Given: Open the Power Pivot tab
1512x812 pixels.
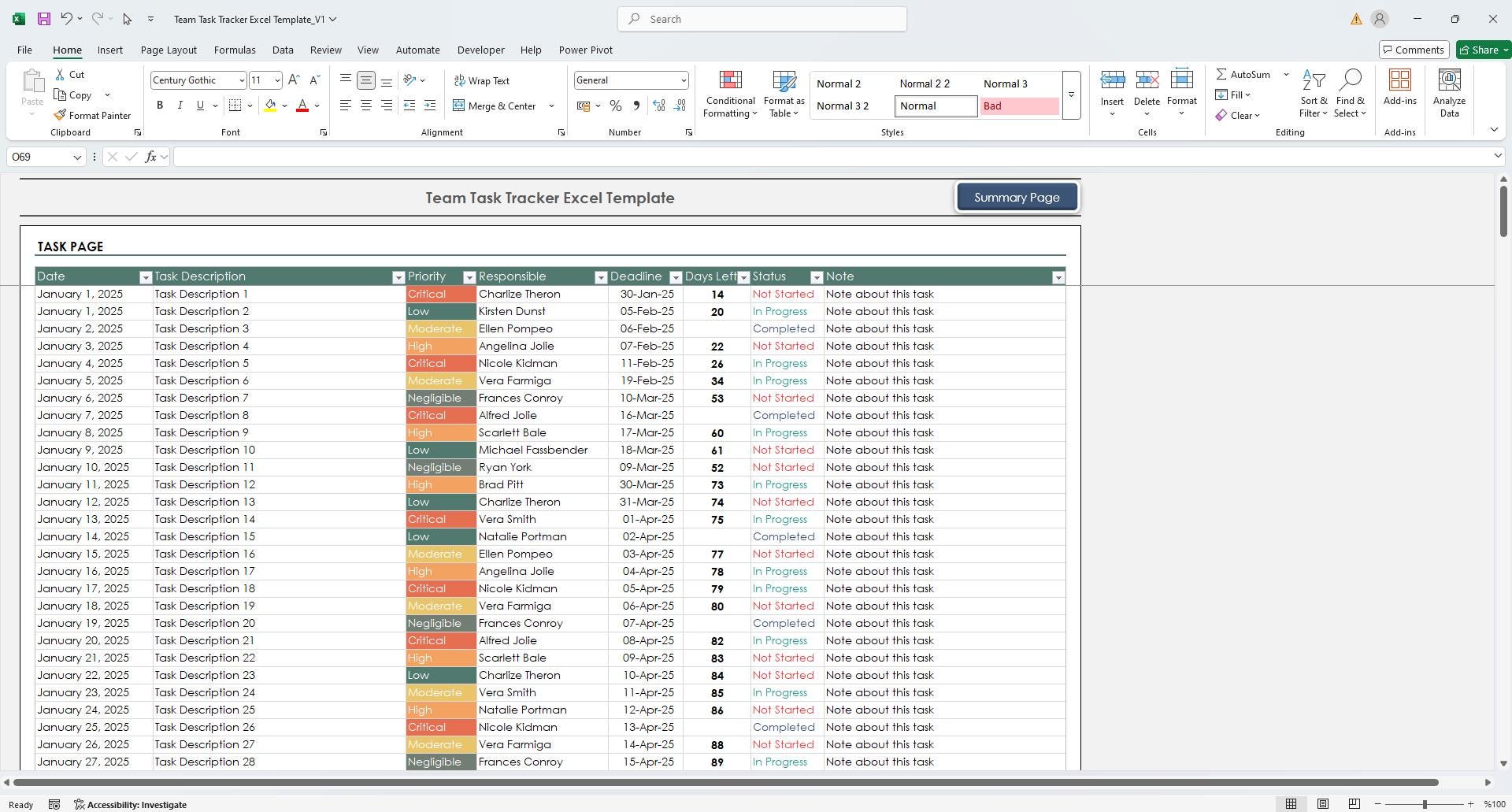Looking at the screenshot, I should click(585, 50).
